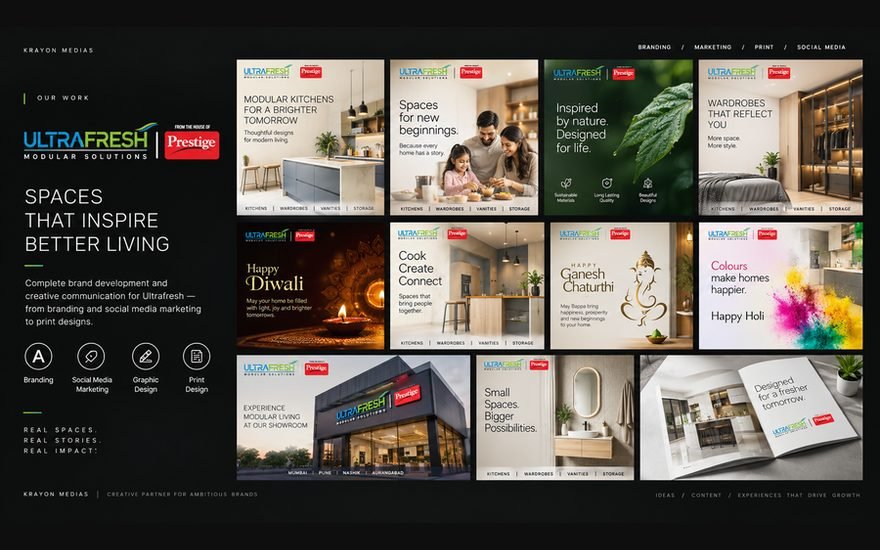The width and height of the screenshot is (880, 550).
Task: Click the large Ultrafresh Modular Solutions logo
Action: [90, 141]
